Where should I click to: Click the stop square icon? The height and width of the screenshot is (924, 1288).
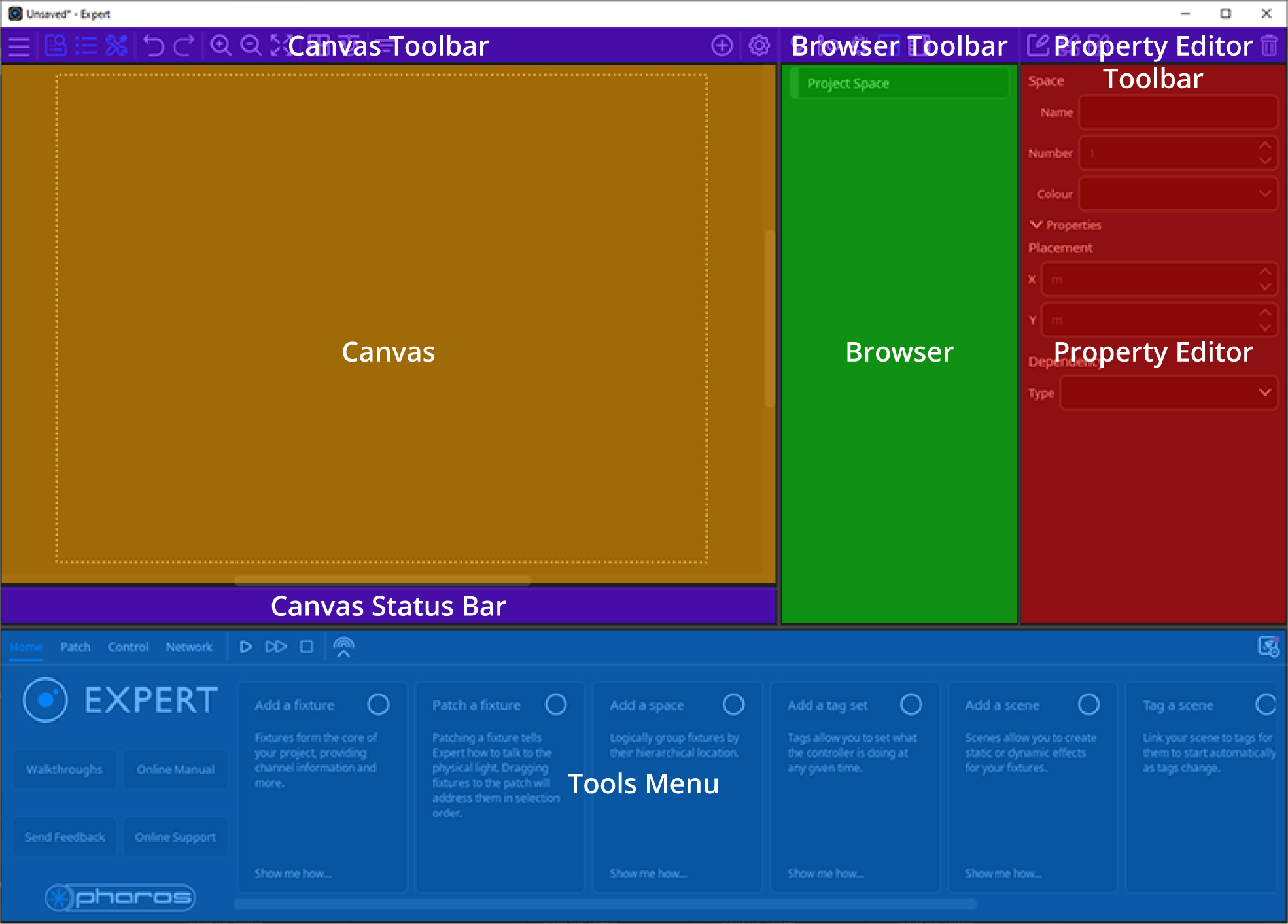(x=306, y=647)
